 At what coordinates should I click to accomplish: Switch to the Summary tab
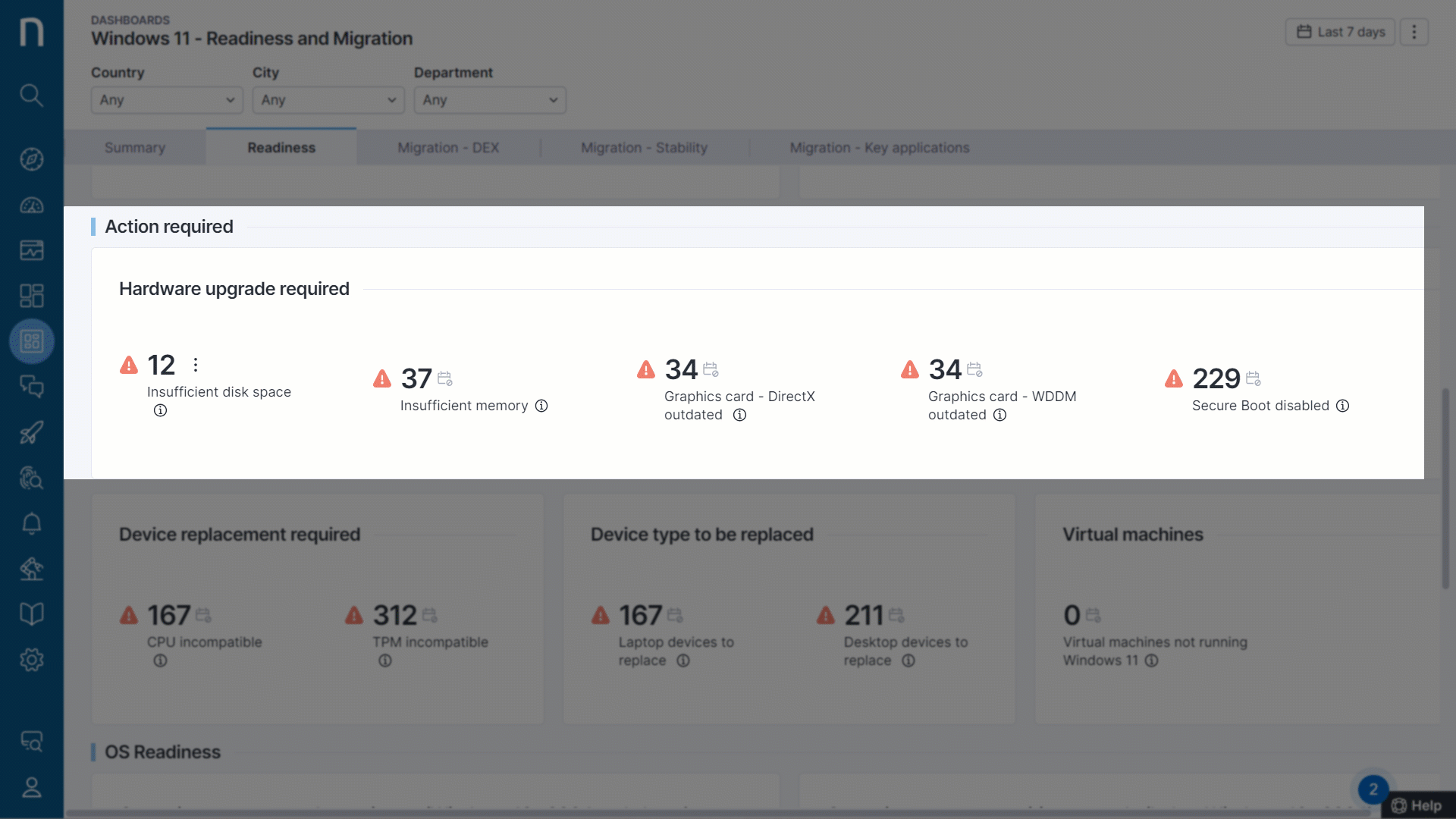[x=135, y=148]
